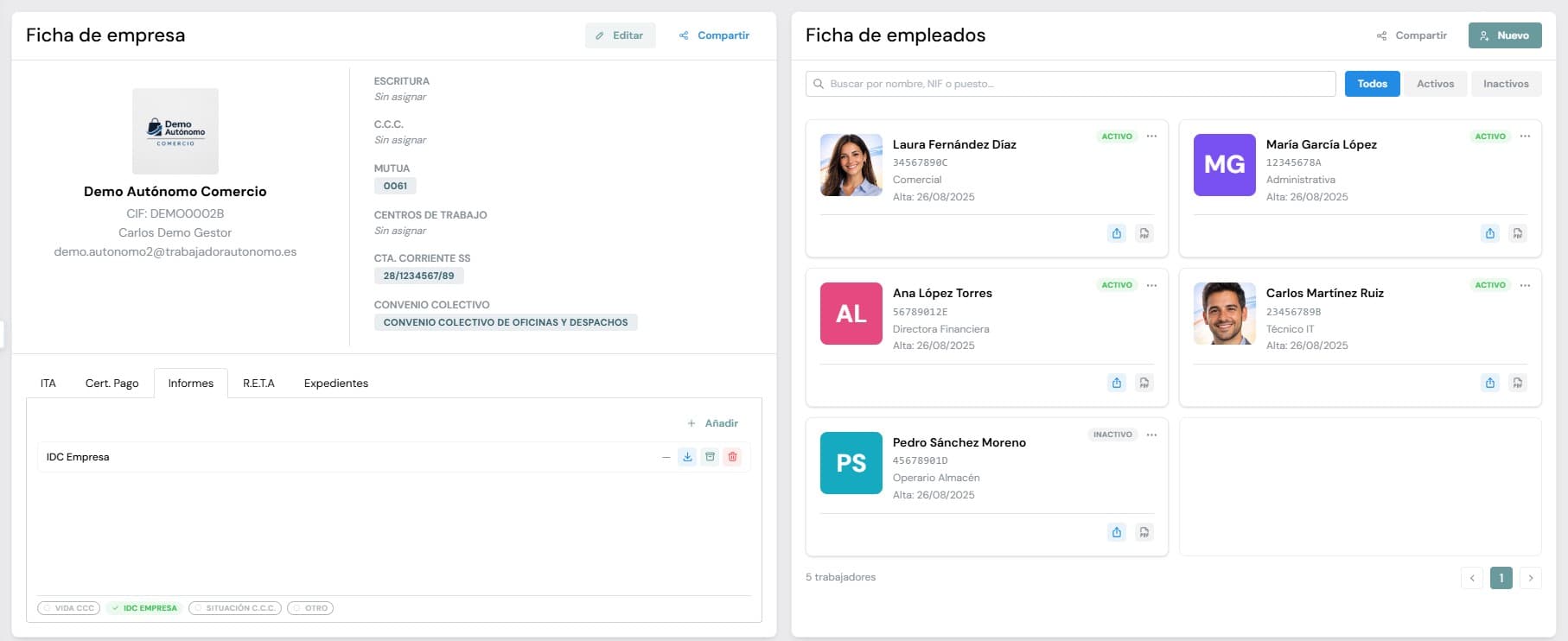
Task: Open options menu for Ana López Torres
Action: [x=1151, y=285]
